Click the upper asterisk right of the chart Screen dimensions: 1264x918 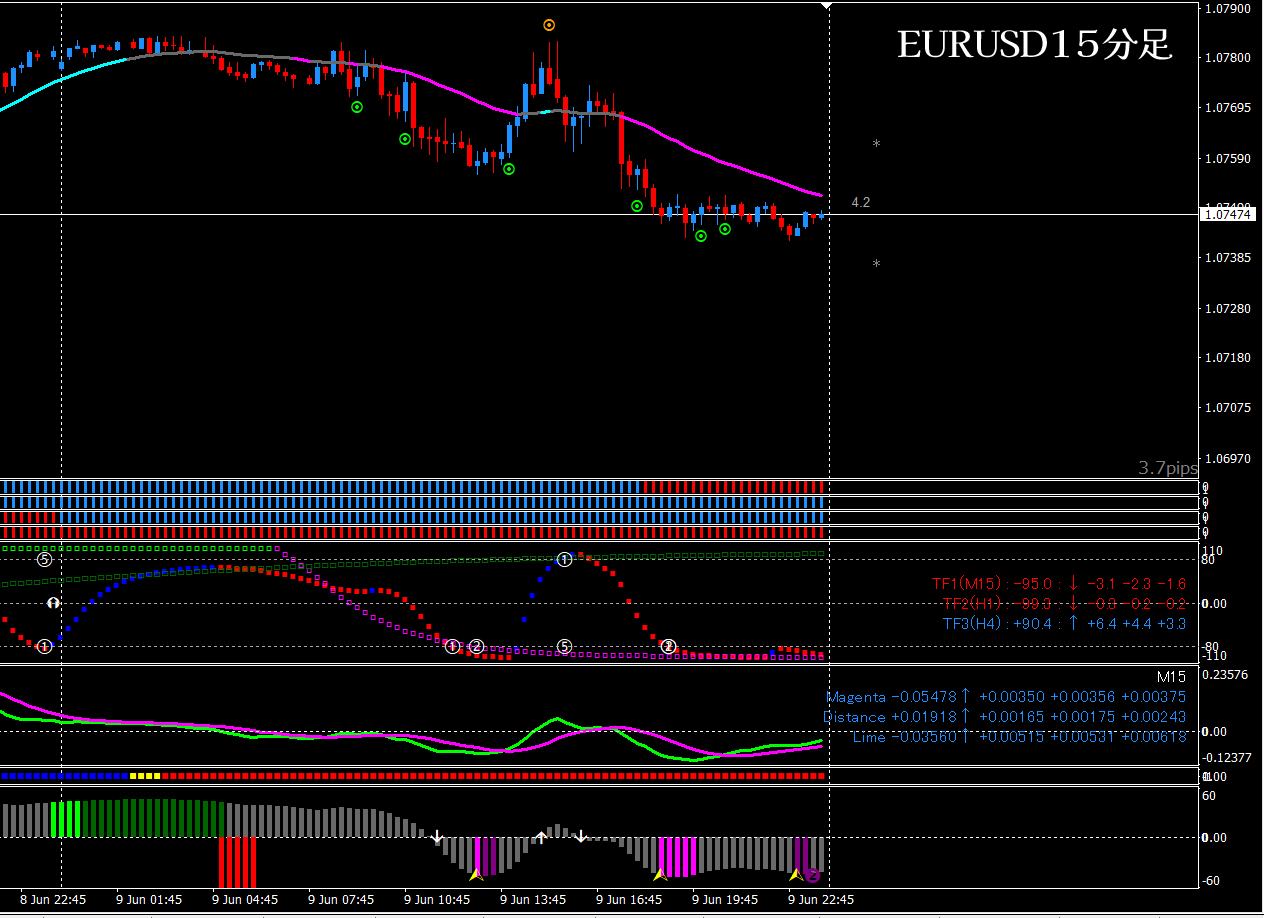[876, 145]
